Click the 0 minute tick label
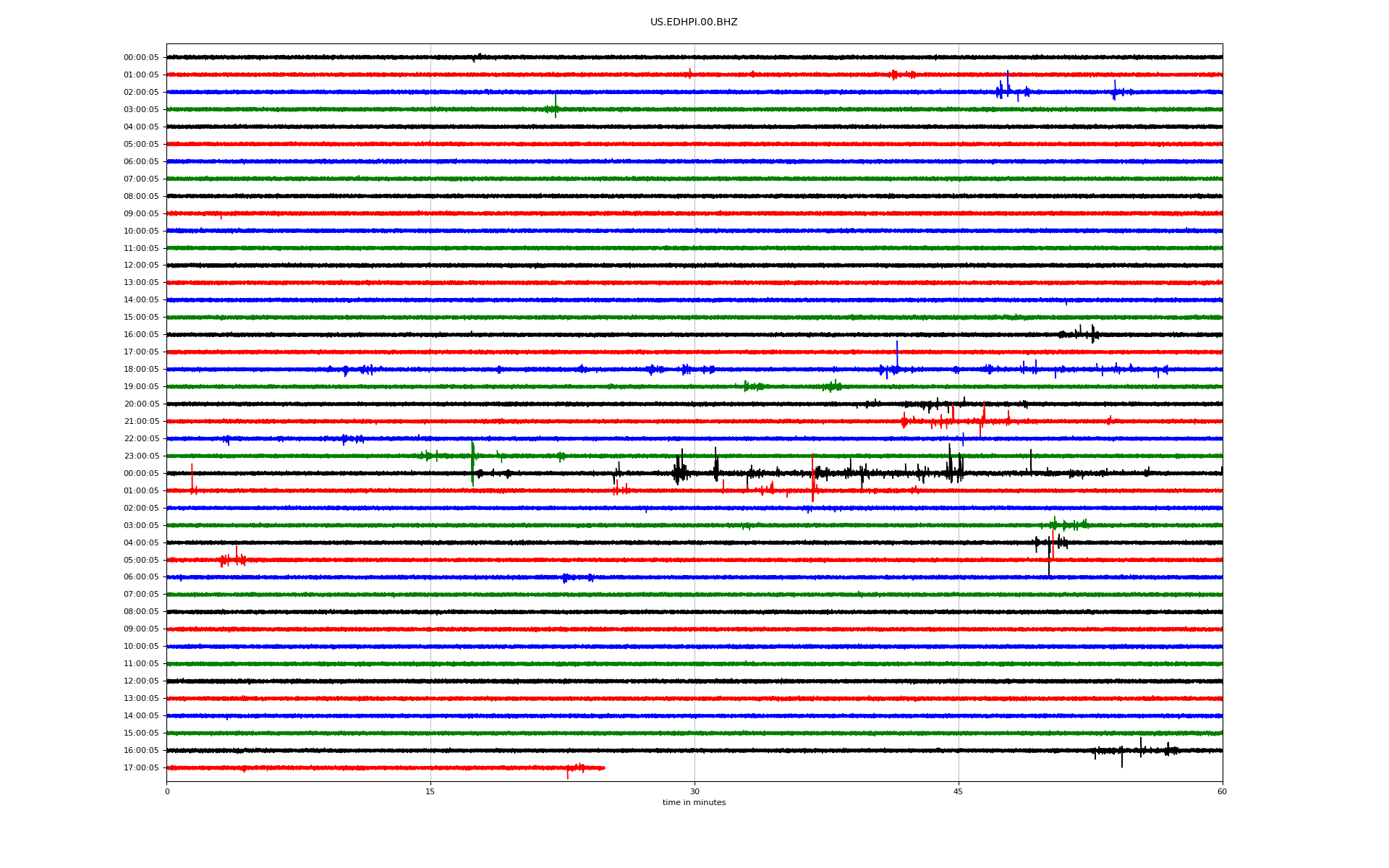 [x=167, y=791]
